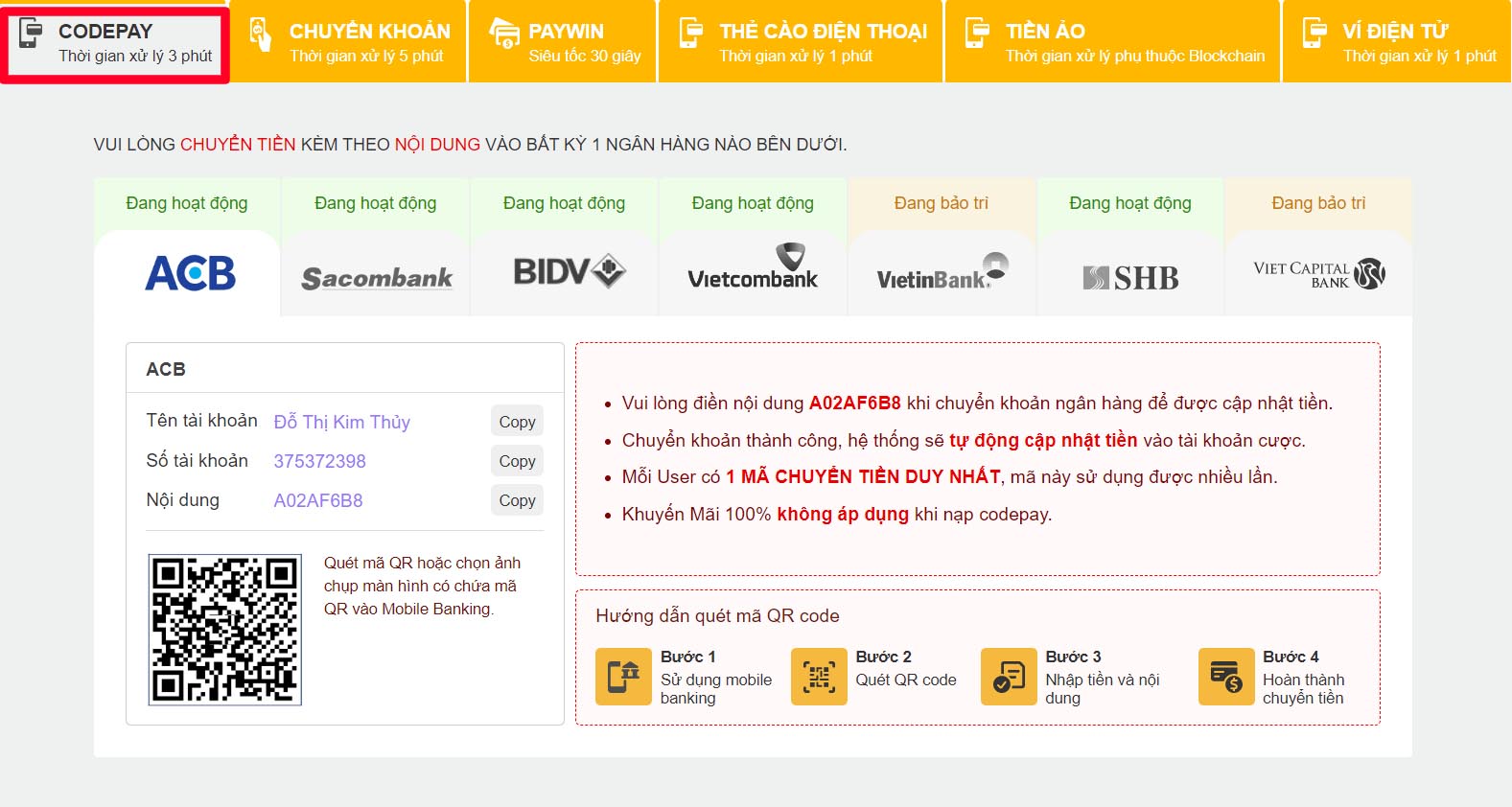1512x807 pixels.
Task: Click 'Đang hoạt động' status above Vietcombank
Action: pos(753,203)
